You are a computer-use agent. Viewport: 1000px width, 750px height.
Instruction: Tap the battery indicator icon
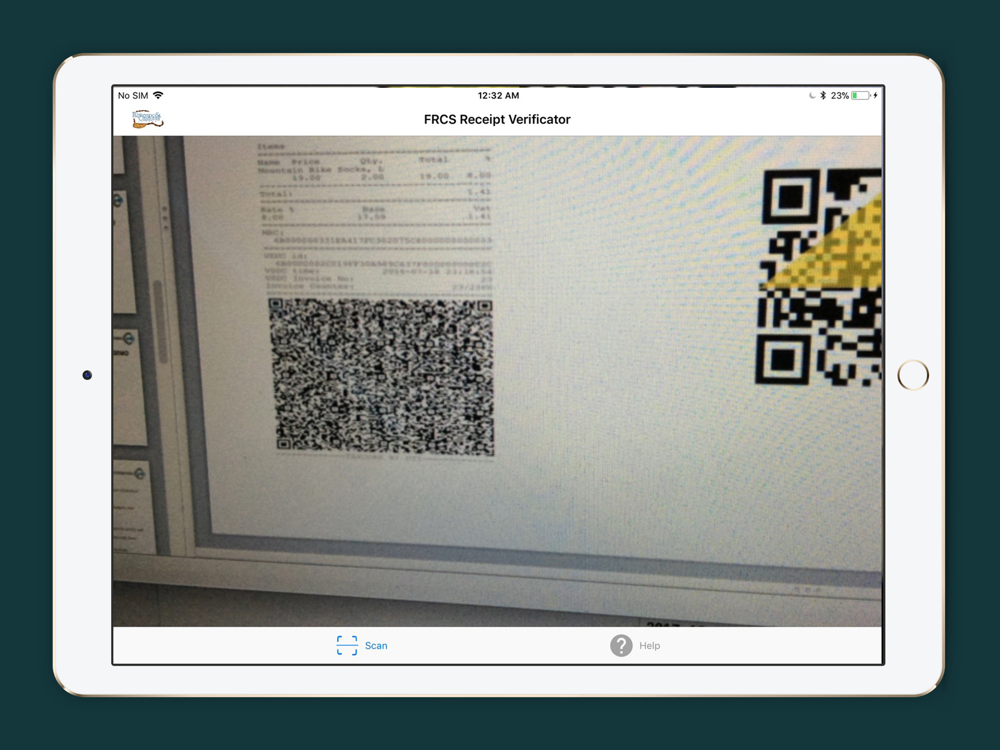pos(860,96)
